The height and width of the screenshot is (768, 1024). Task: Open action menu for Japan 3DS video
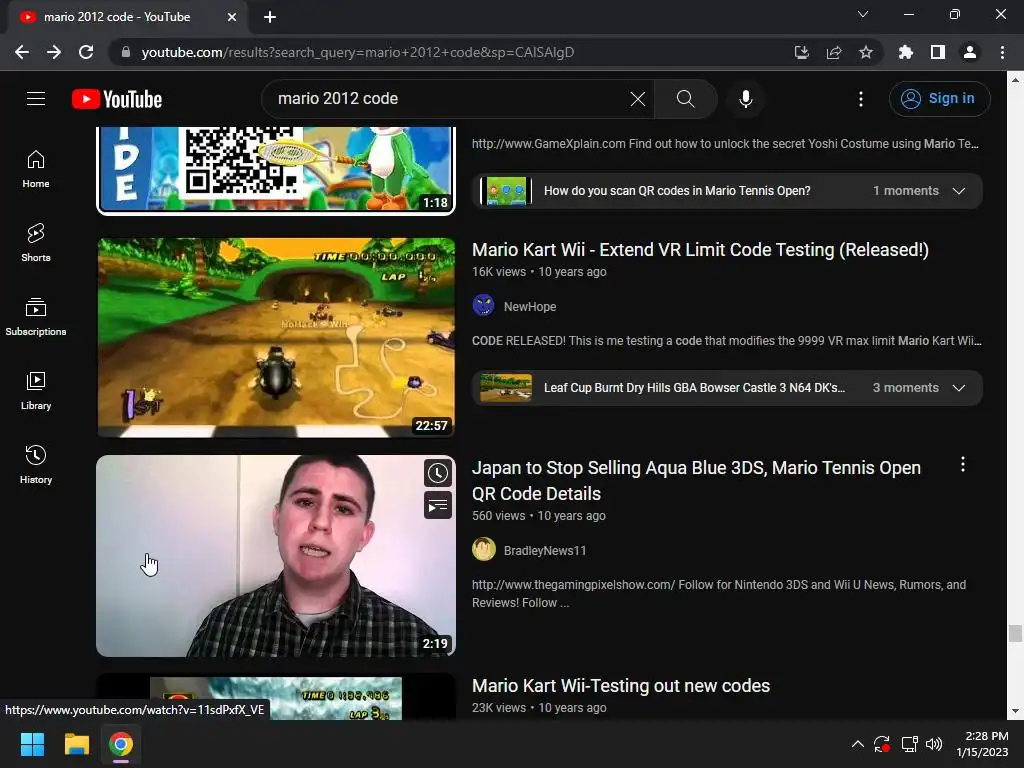click(963, 464)
